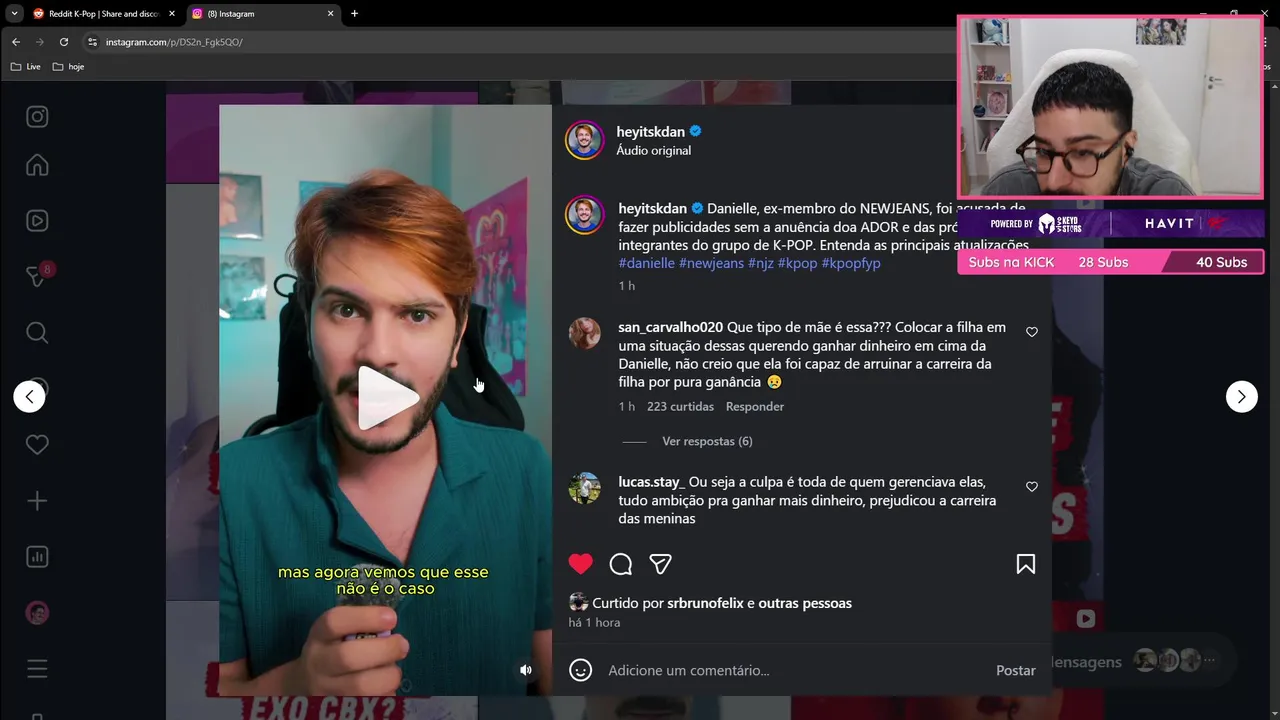
Task: Open Instagram home from sidebar house icon
Action: (x=37, y=165)
